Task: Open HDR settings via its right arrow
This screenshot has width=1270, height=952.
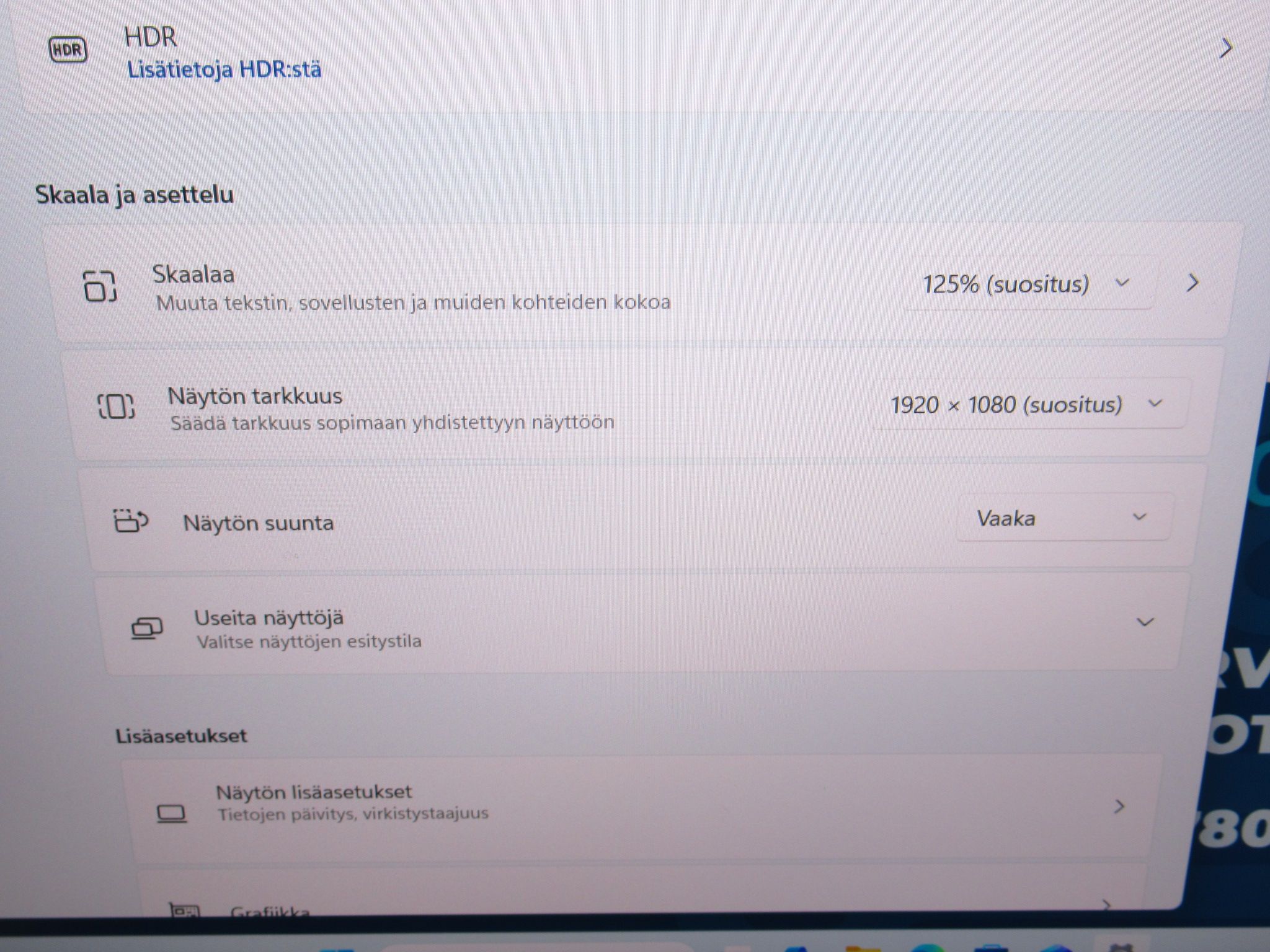Action: click(x=1225, y=48)
